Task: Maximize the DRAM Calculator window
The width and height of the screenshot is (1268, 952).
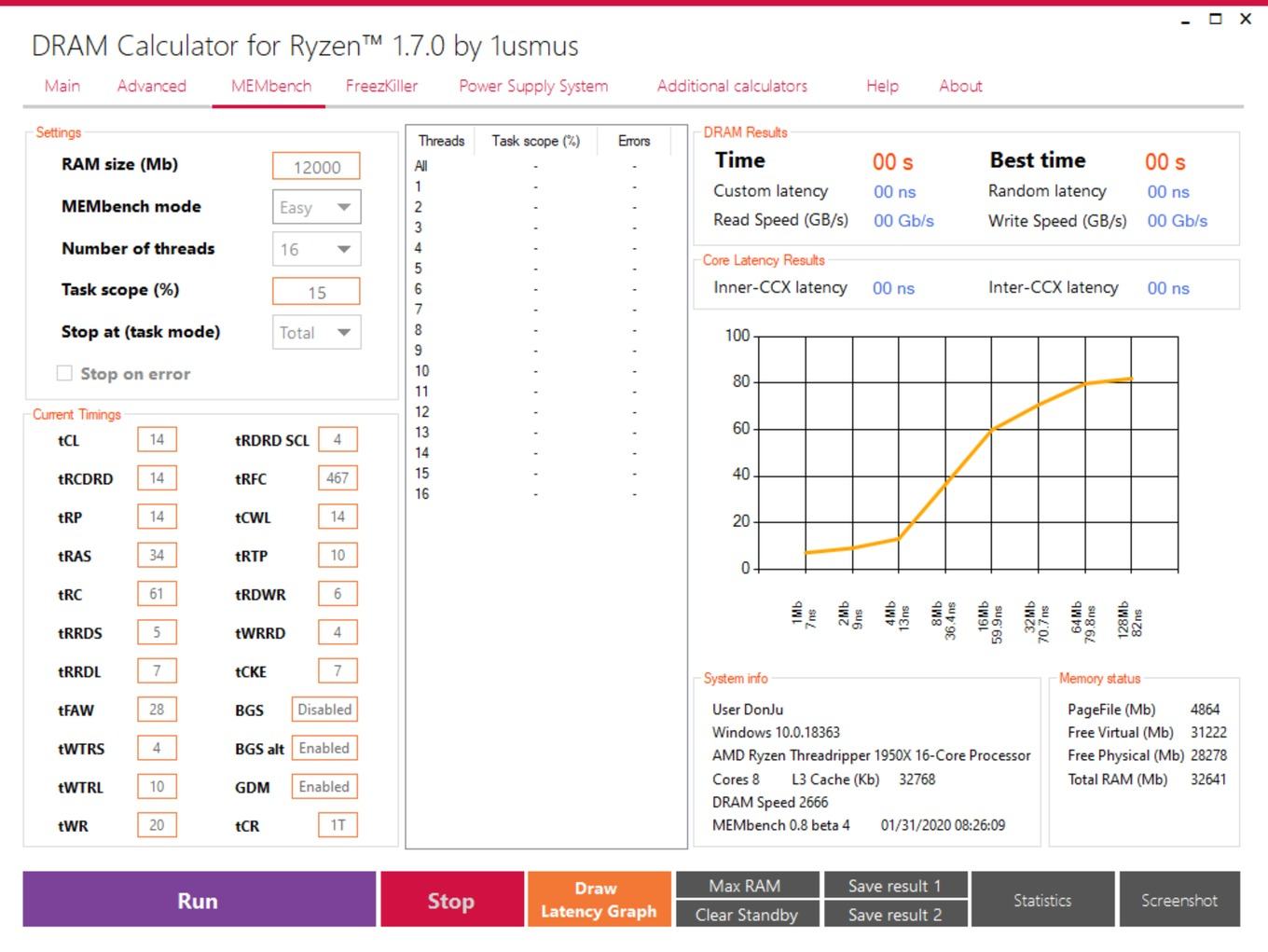Action: (1215, 19)
